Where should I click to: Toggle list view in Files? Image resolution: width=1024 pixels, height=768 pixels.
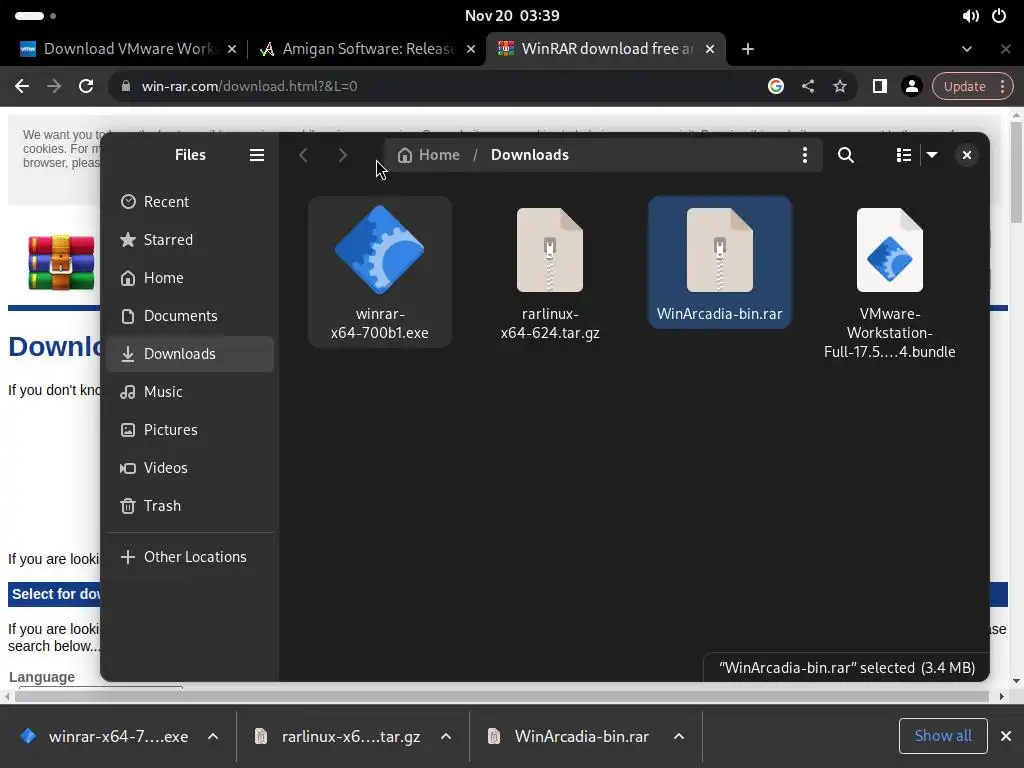pos(904,155)
